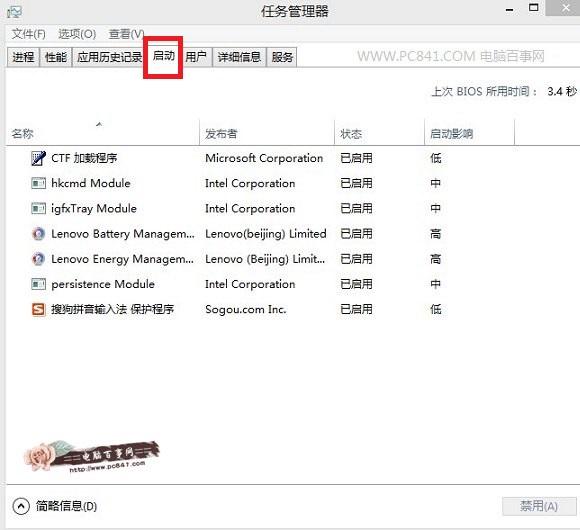Switch to the 进程 tab
This screenshot has height=530, width=580.
pos(23,57)
